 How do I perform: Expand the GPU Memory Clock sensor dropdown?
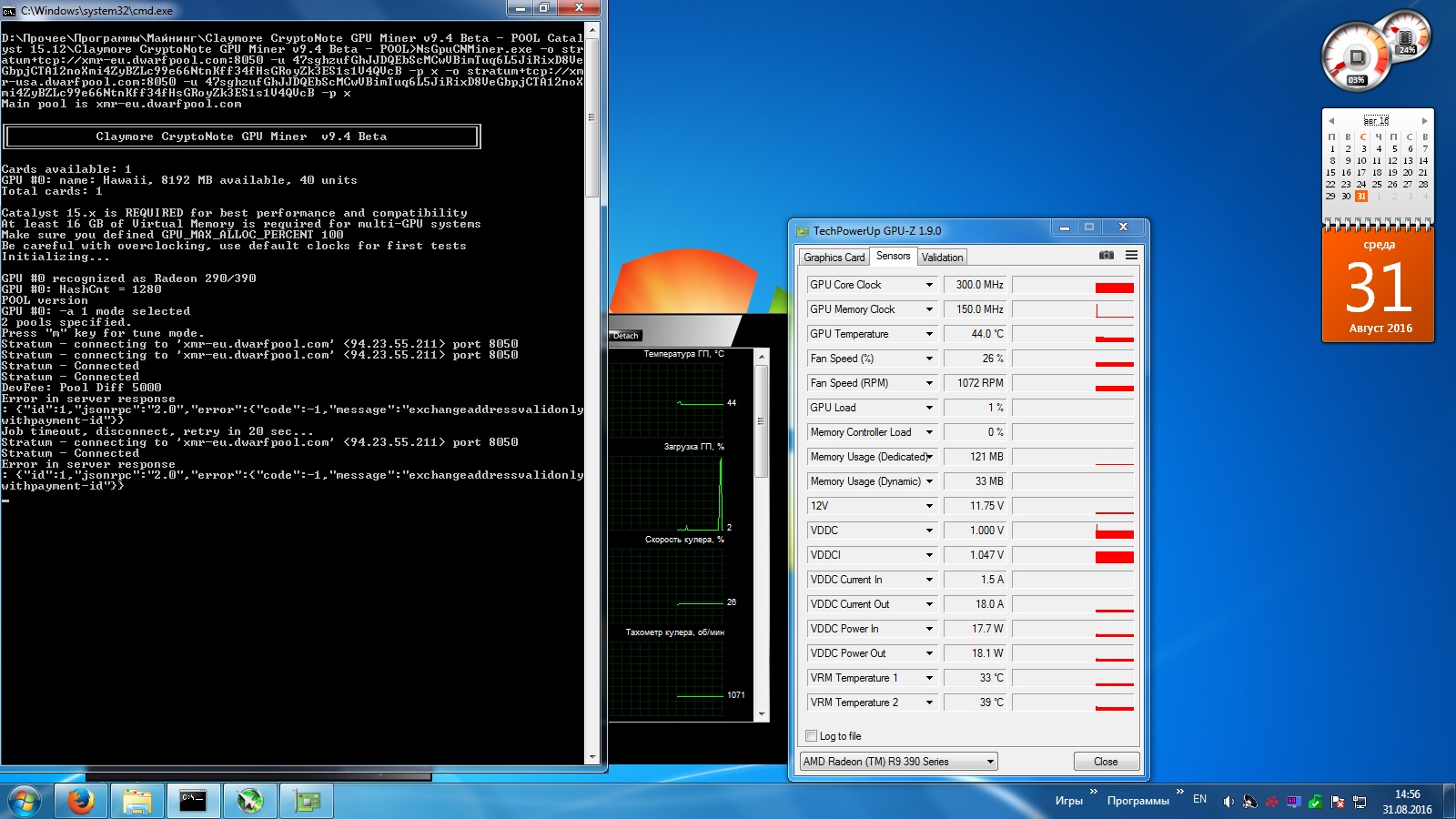tap(929, 309)
